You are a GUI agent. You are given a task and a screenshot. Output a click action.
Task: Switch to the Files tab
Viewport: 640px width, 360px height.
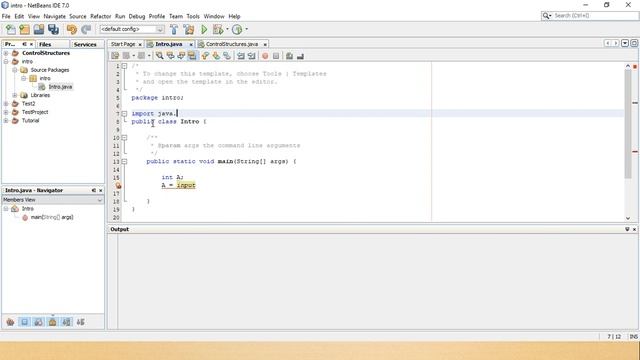pyautogui.click(x=45, y=44)
